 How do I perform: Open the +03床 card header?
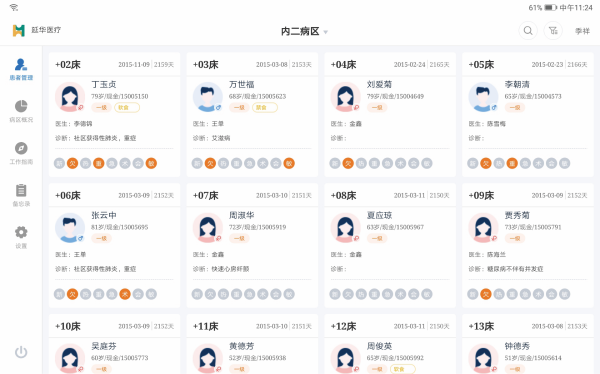[252, 64]
